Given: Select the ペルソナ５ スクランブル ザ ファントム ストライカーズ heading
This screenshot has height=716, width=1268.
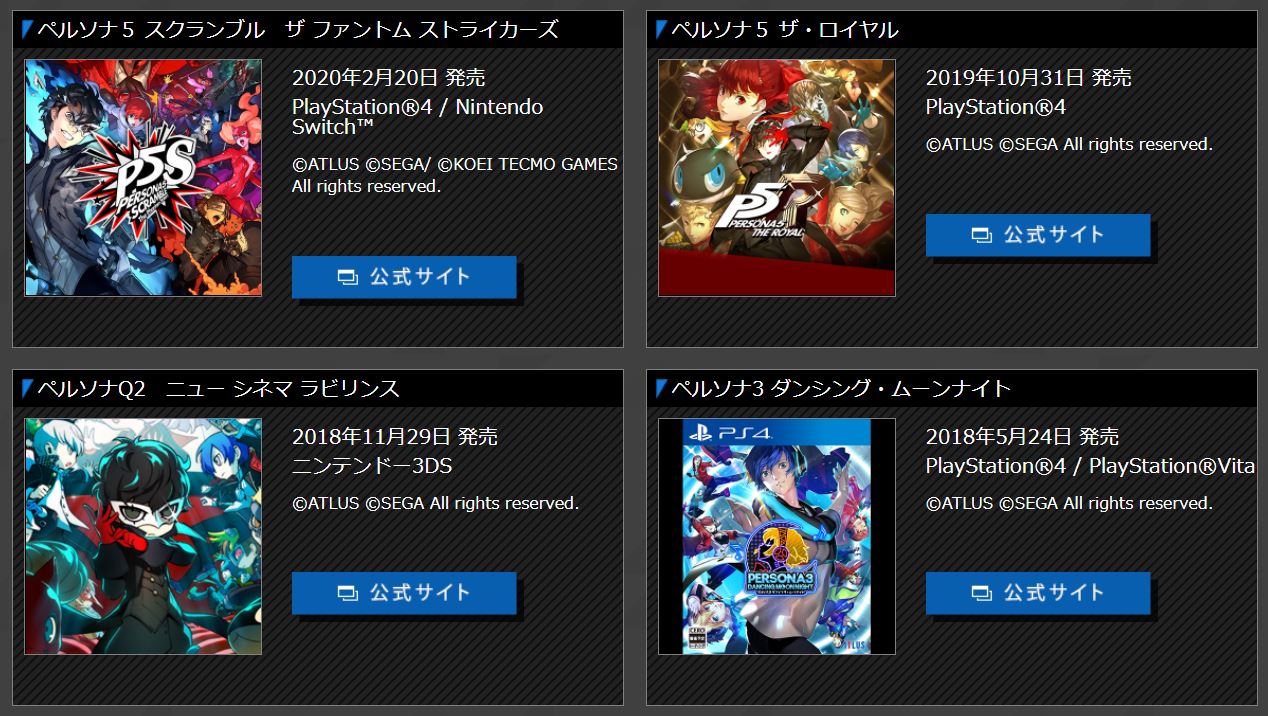Looking at the screenshot, I should (297, 29).
